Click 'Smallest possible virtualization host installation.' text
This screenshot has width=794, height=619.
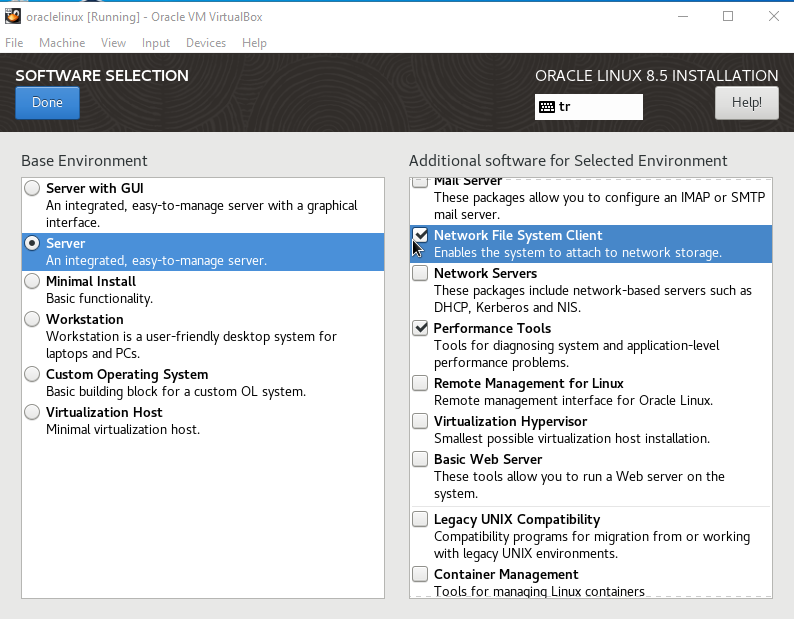[572, 439]
